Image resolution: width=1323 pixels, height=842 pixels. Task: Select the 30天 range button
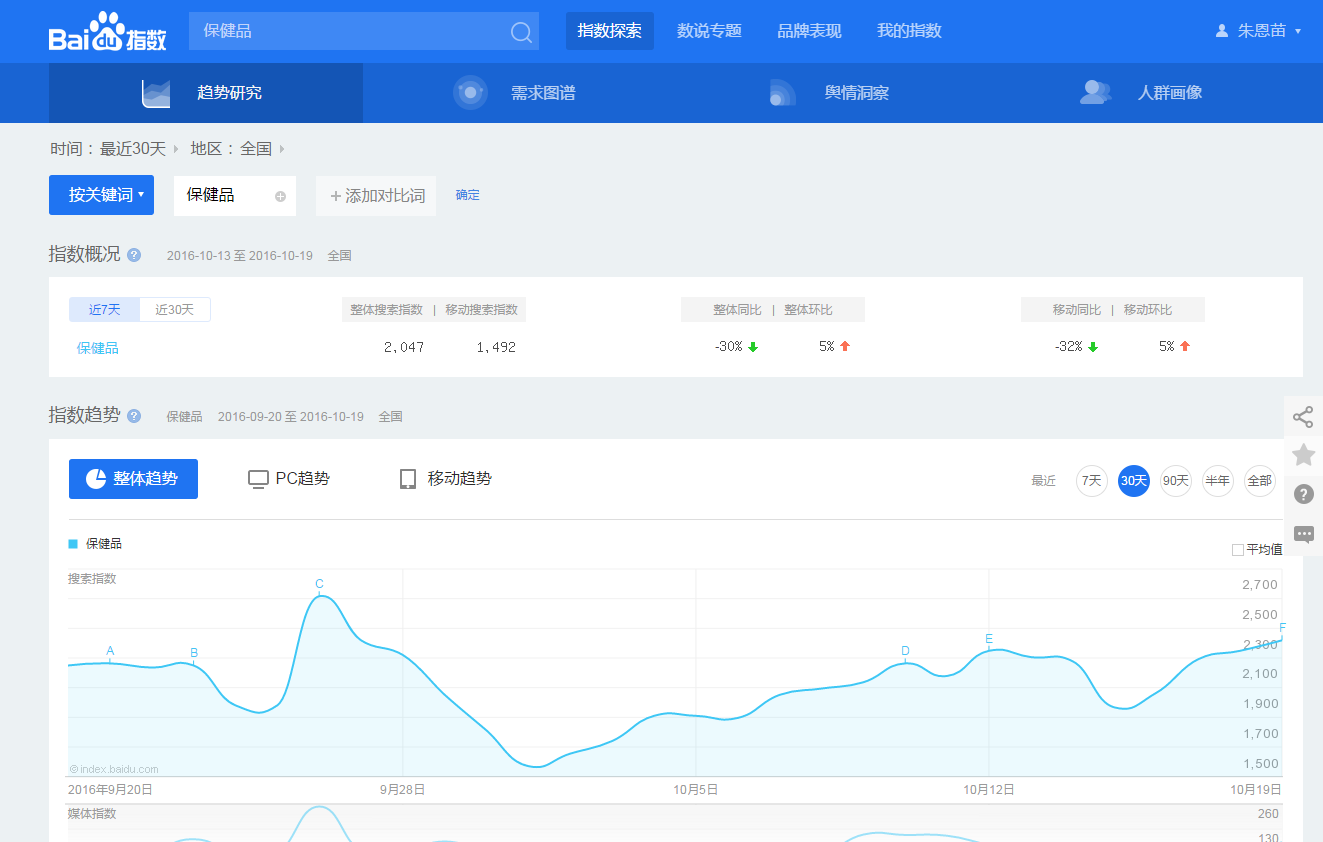[1134, 481]
